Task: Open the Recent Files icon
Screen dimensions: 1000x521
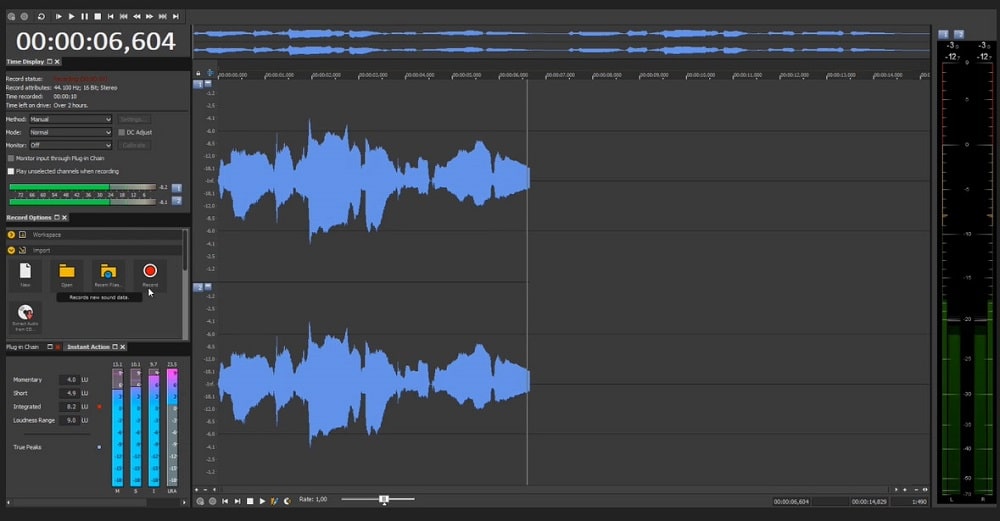Action: pos(108,274)
